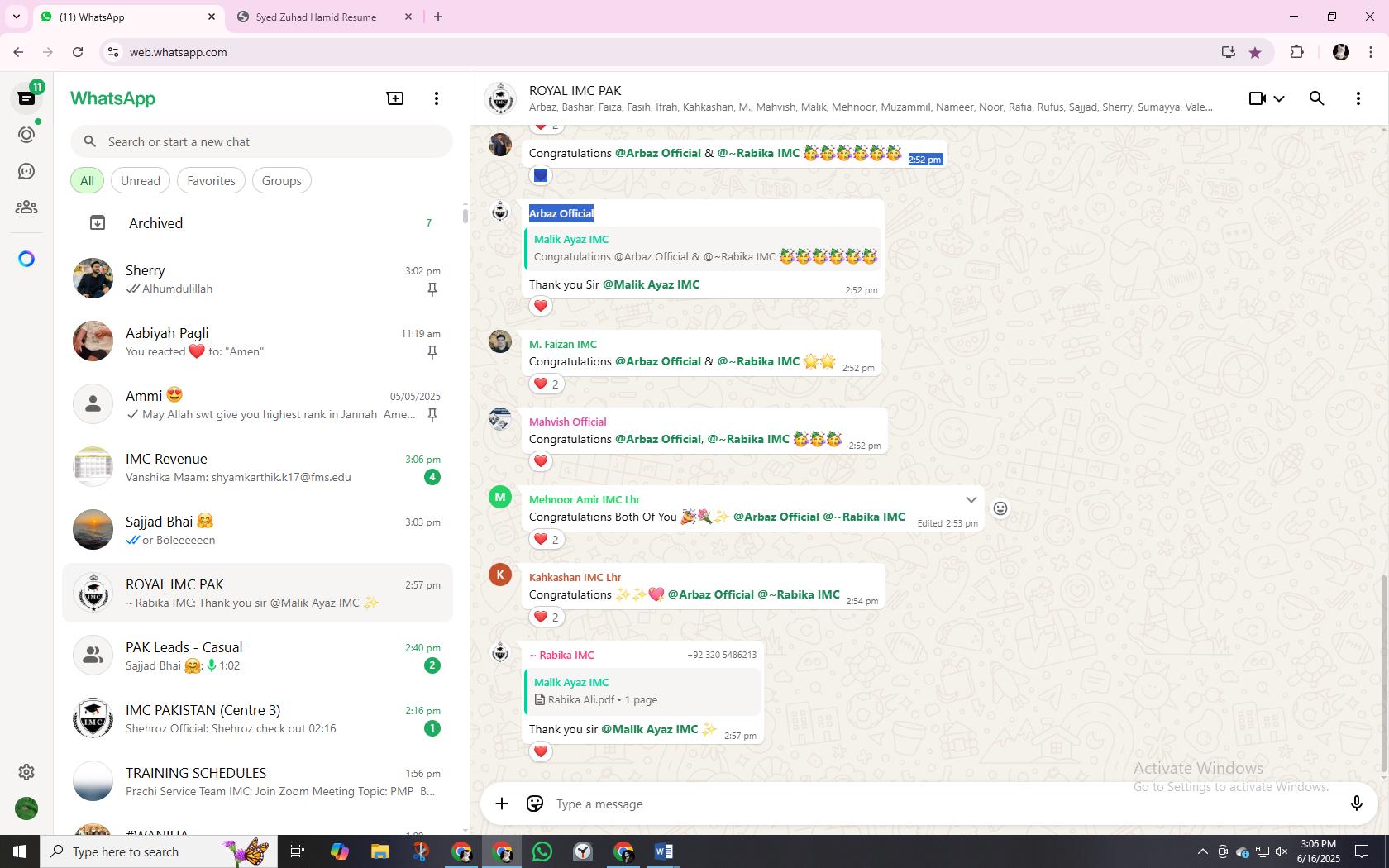React to Mehnoor's message with the emoji button
Viewport: 1389px width, 868px height.
tap(1000, 508)
